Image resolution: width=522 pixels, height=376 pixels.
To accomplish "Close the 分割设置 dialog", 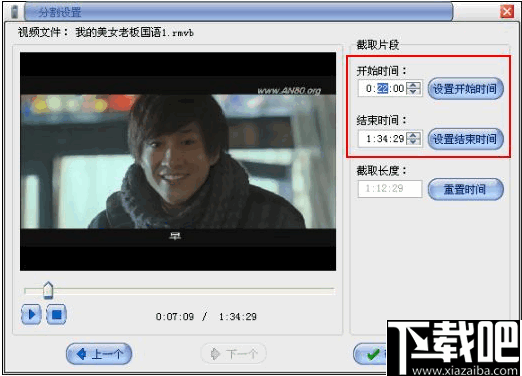I will [507, 12].
